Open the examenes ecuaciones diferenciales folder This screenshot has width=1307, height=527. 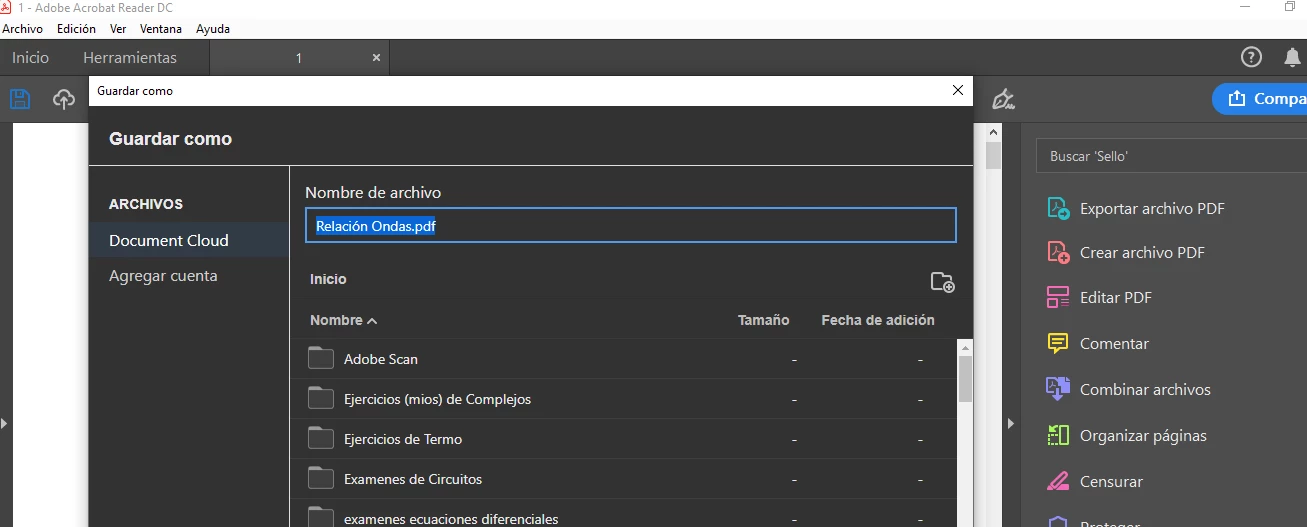point(623,513)
